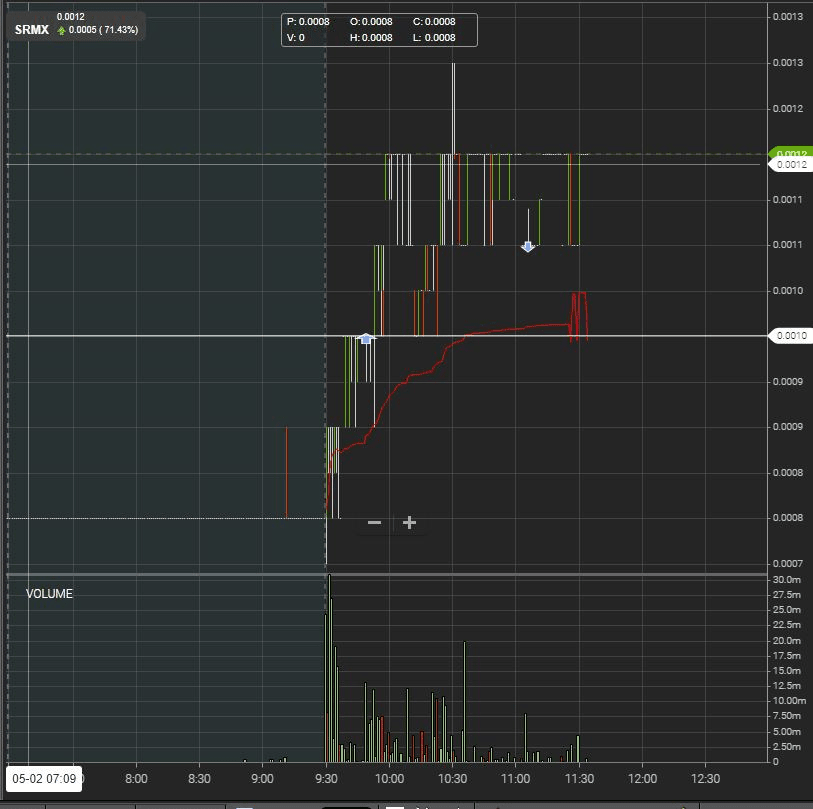Click the 0.0007 price axis label

coord(788,563)
